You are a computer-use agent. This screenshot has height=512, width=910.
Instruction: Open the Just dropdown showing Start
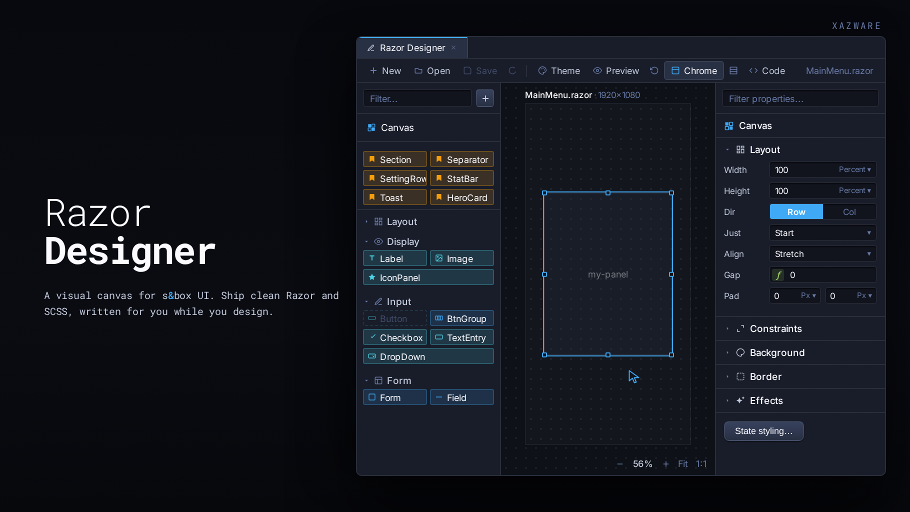tap(822, 233)
